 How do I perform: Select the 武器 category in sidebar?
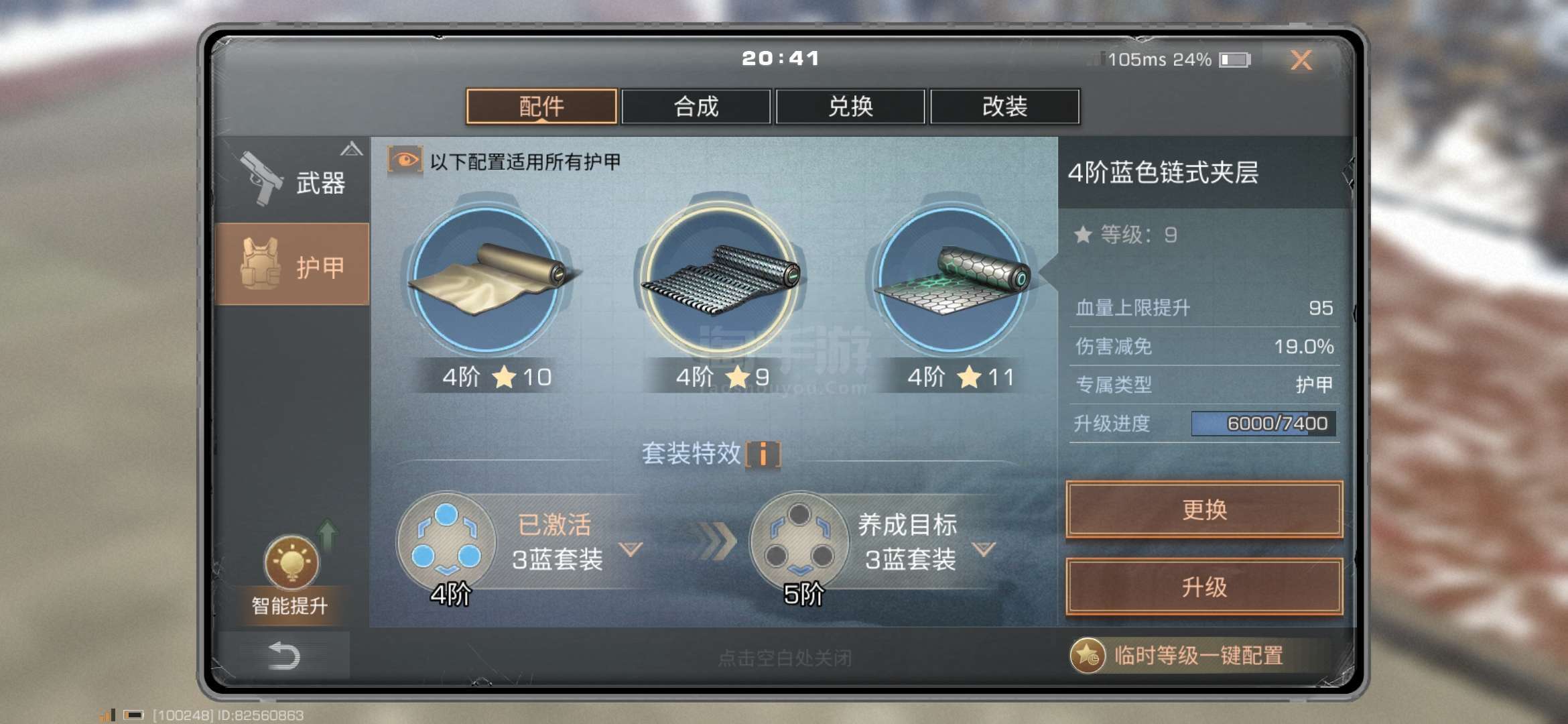point(292,180)
